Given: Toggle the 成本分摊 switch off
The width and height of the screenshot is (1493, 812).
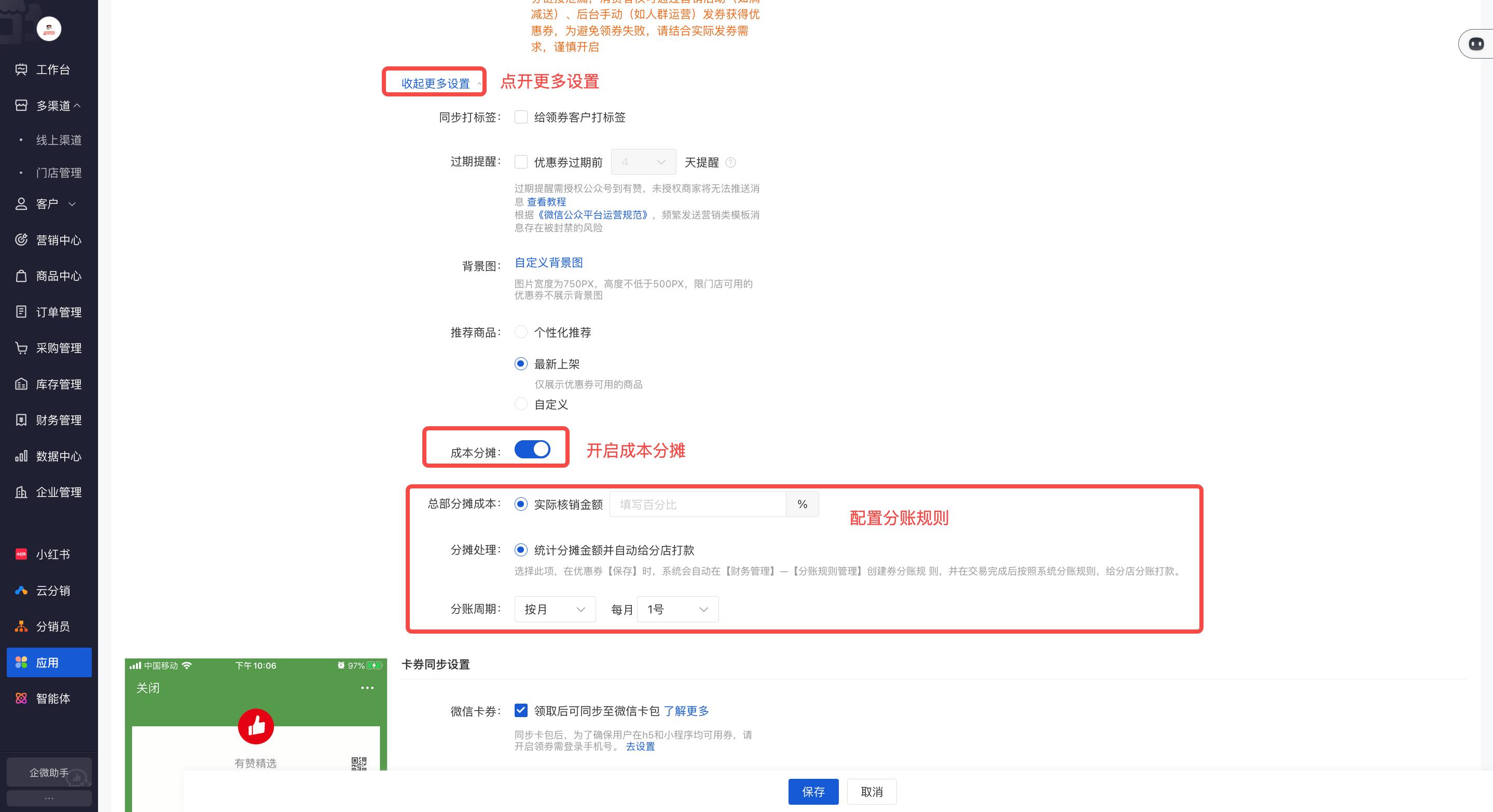Looking at the screenshot, I should pos(532,450).
